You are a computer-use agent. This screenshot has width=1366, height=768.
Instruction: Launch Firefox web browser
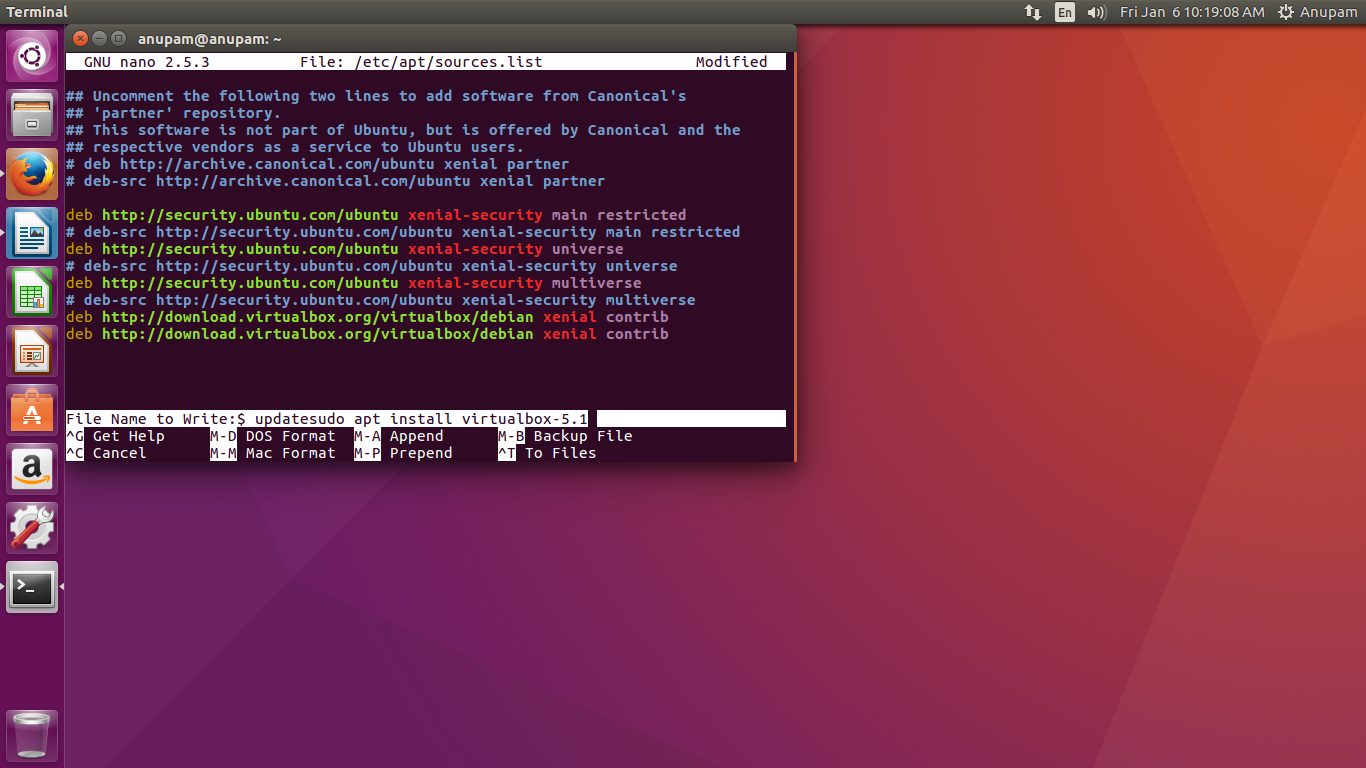(x=32, y=174)
